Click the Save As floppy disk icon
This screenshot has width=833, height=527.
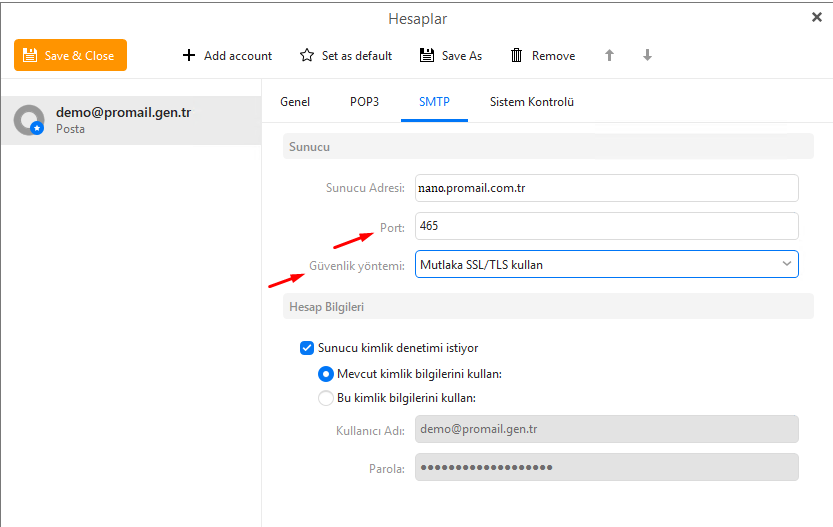coord(427,56)
